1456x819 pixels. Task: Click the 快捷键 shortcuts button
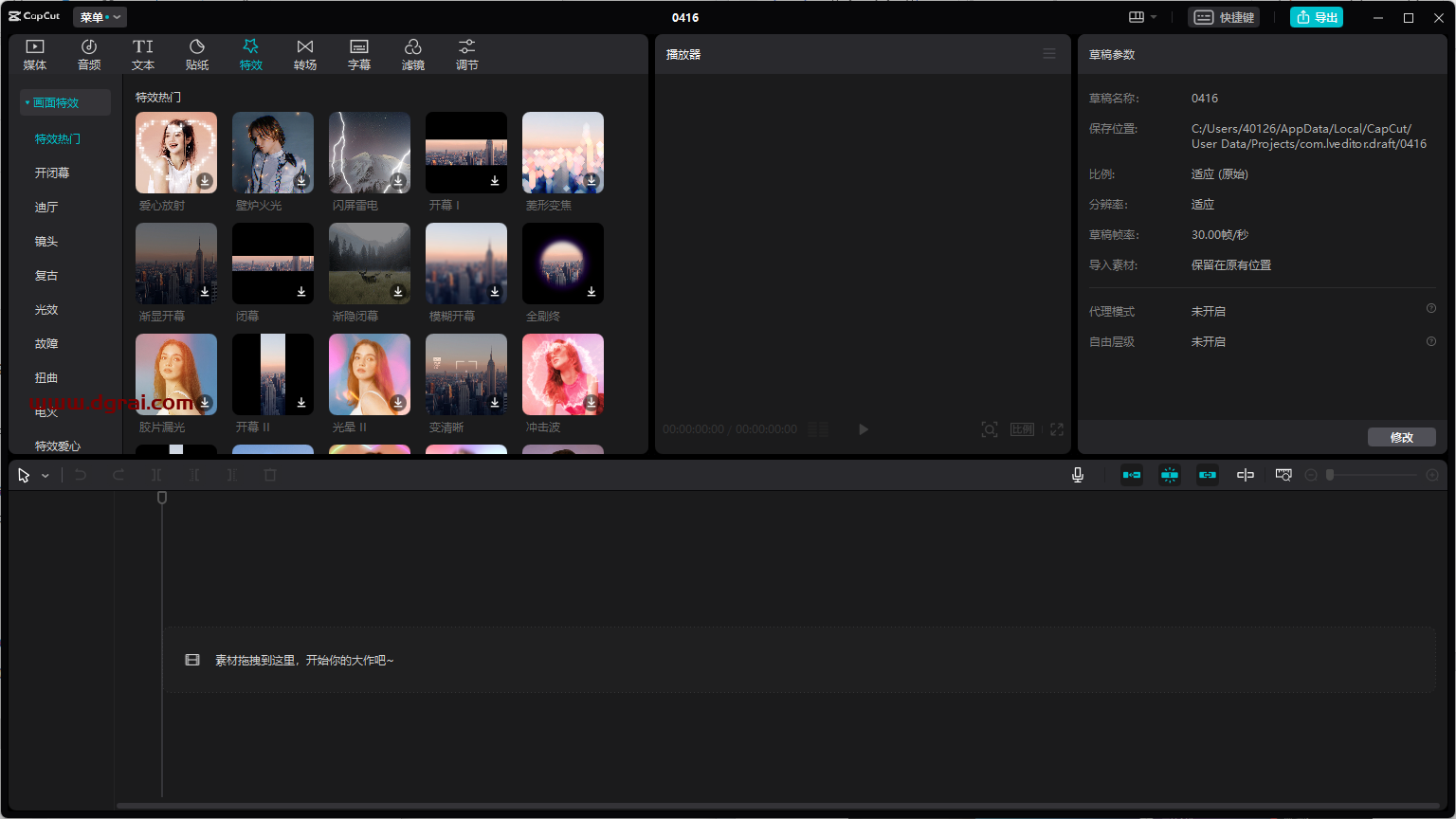tap(1225, 17)
